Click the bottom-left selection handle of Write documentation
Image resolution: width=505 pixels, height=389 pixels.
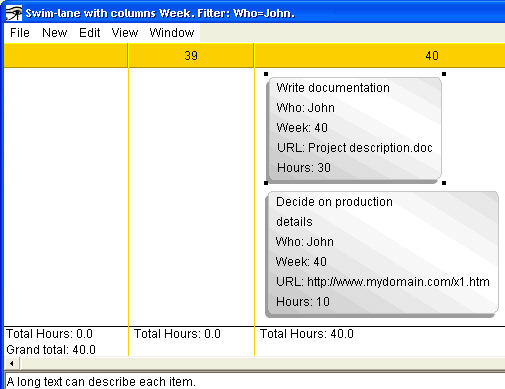tap(266, 183)
